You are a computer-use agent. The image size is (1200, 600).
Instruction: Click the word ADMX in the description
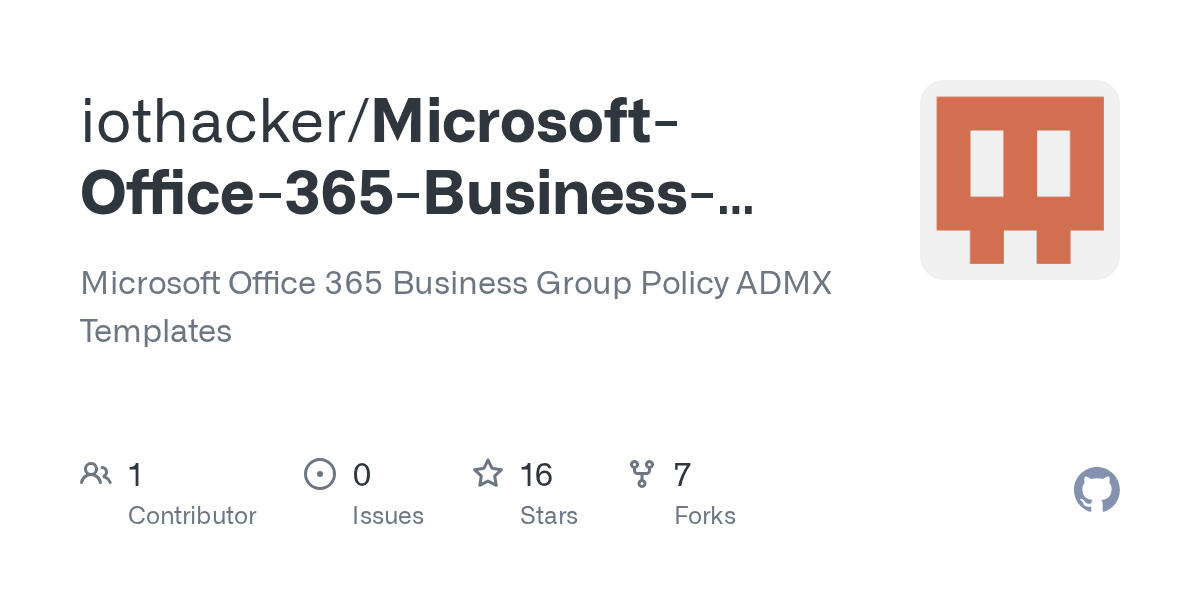pos(784,284)
